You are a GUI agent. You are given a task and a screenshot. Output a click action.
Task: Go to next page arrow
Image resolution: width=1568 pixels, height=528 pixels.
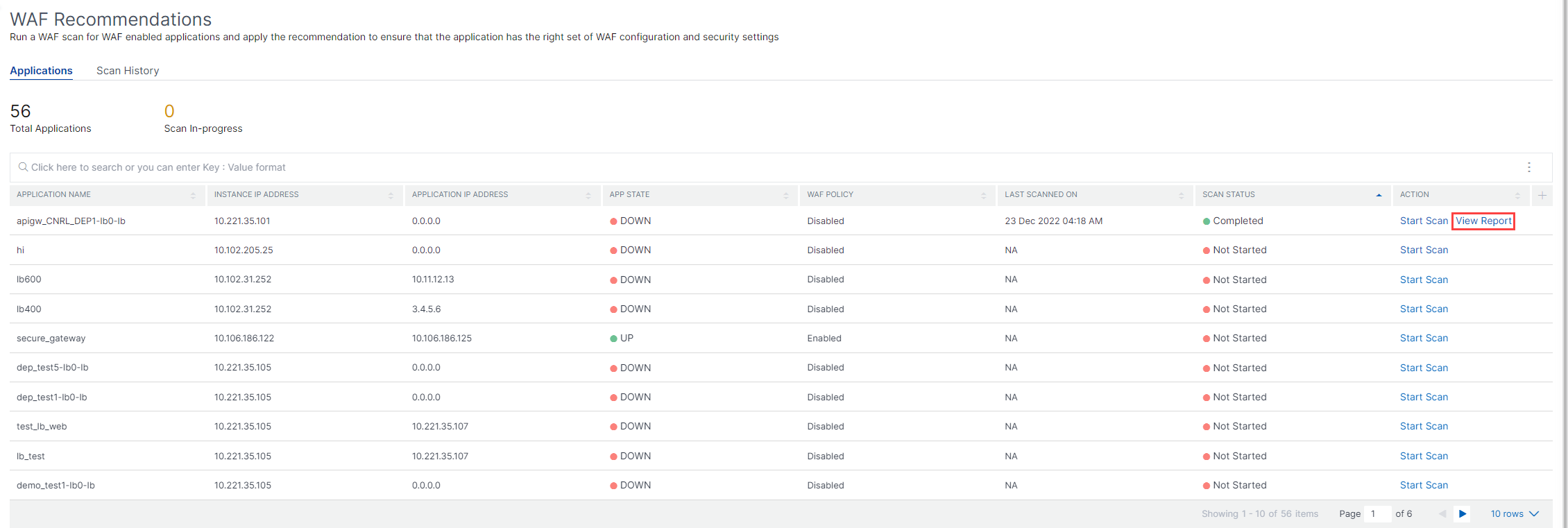[x=1462, y=514]
